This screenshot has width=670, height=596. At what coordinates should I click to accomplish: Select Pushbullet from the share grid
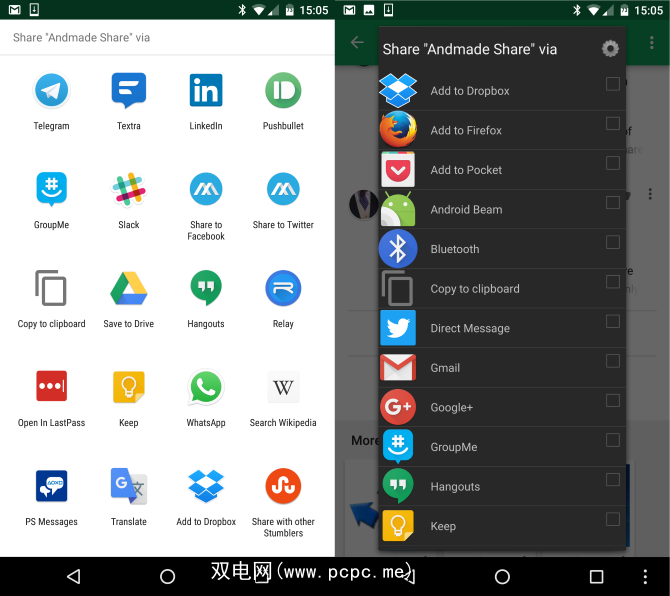(283, 90)
